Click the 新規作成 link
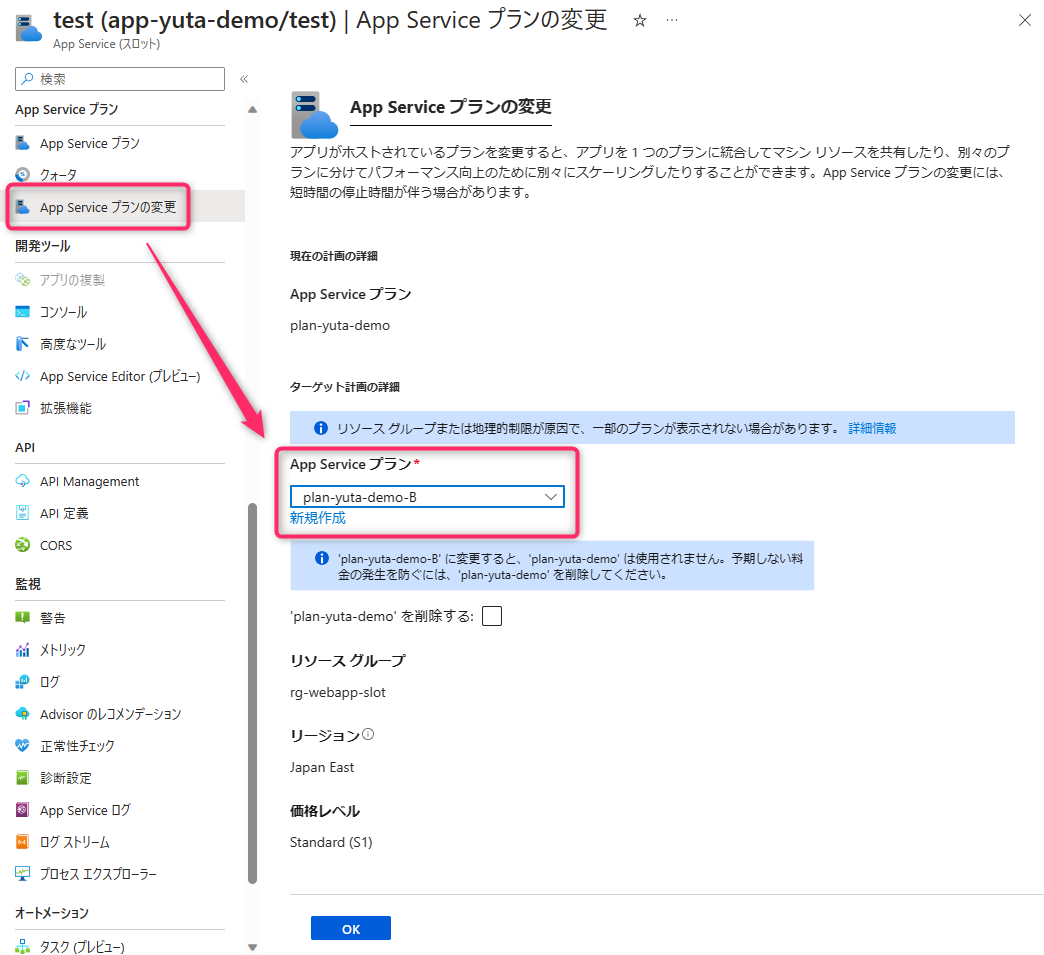The height and width of the screenshot is (955, 1044). tap(318, 517)
